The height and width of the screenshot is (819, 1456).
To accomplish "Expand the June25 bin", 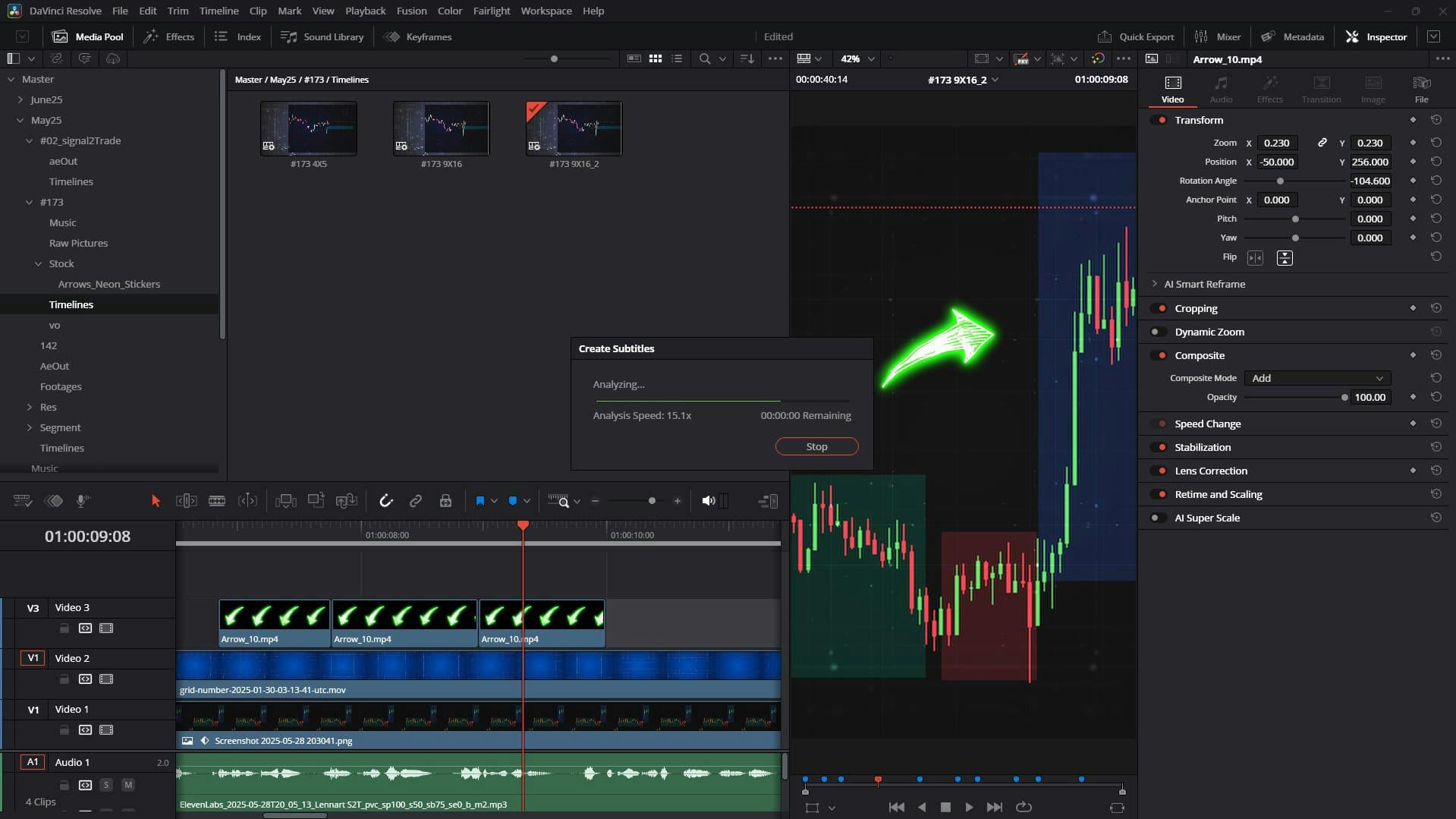I will tap(20, 99).
